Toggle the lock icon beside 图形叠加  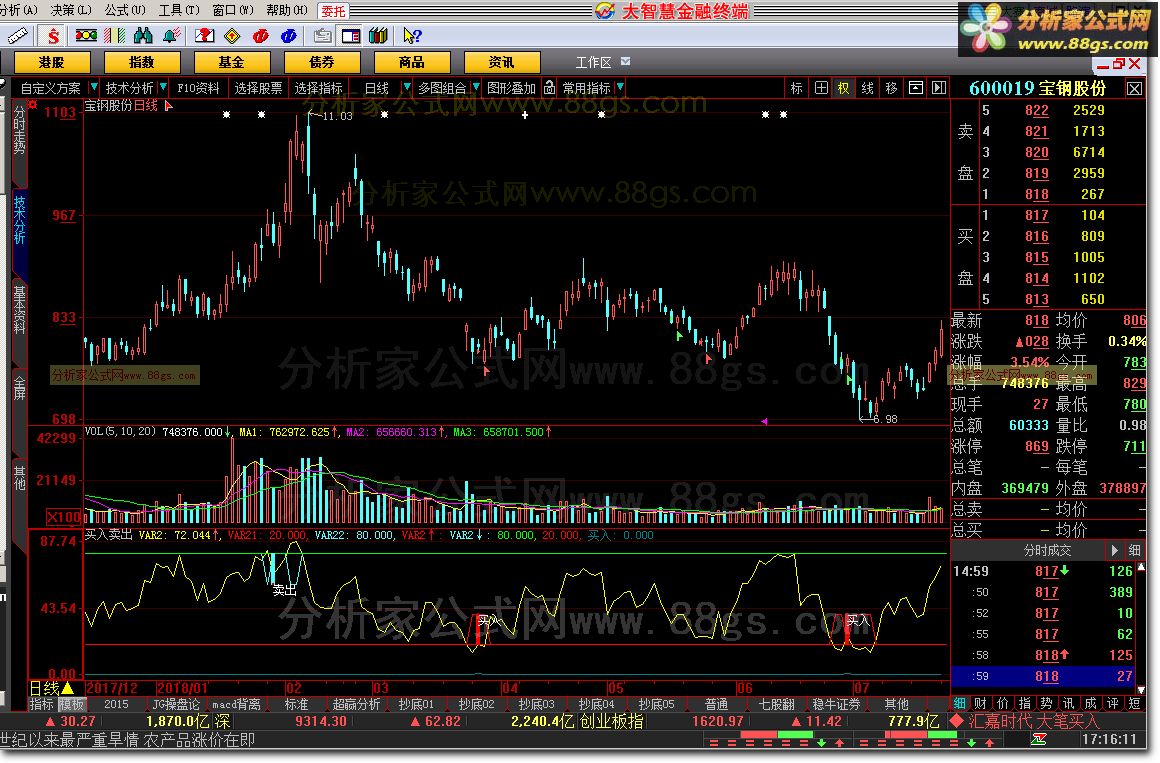click(549, 87)
